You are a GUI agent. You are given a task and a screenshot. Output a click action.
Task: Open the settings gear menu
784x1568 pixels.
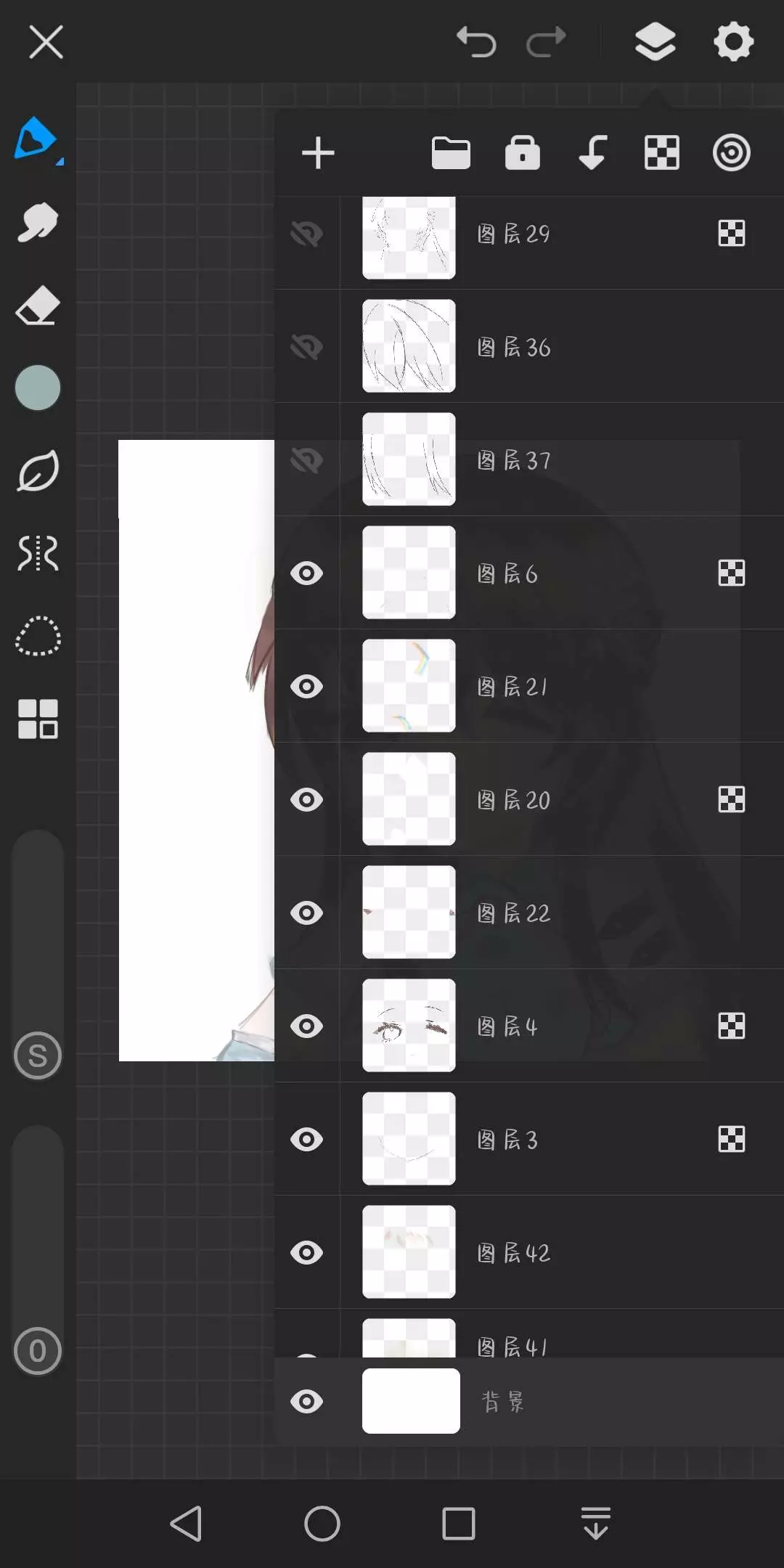[x=734, y=41]
